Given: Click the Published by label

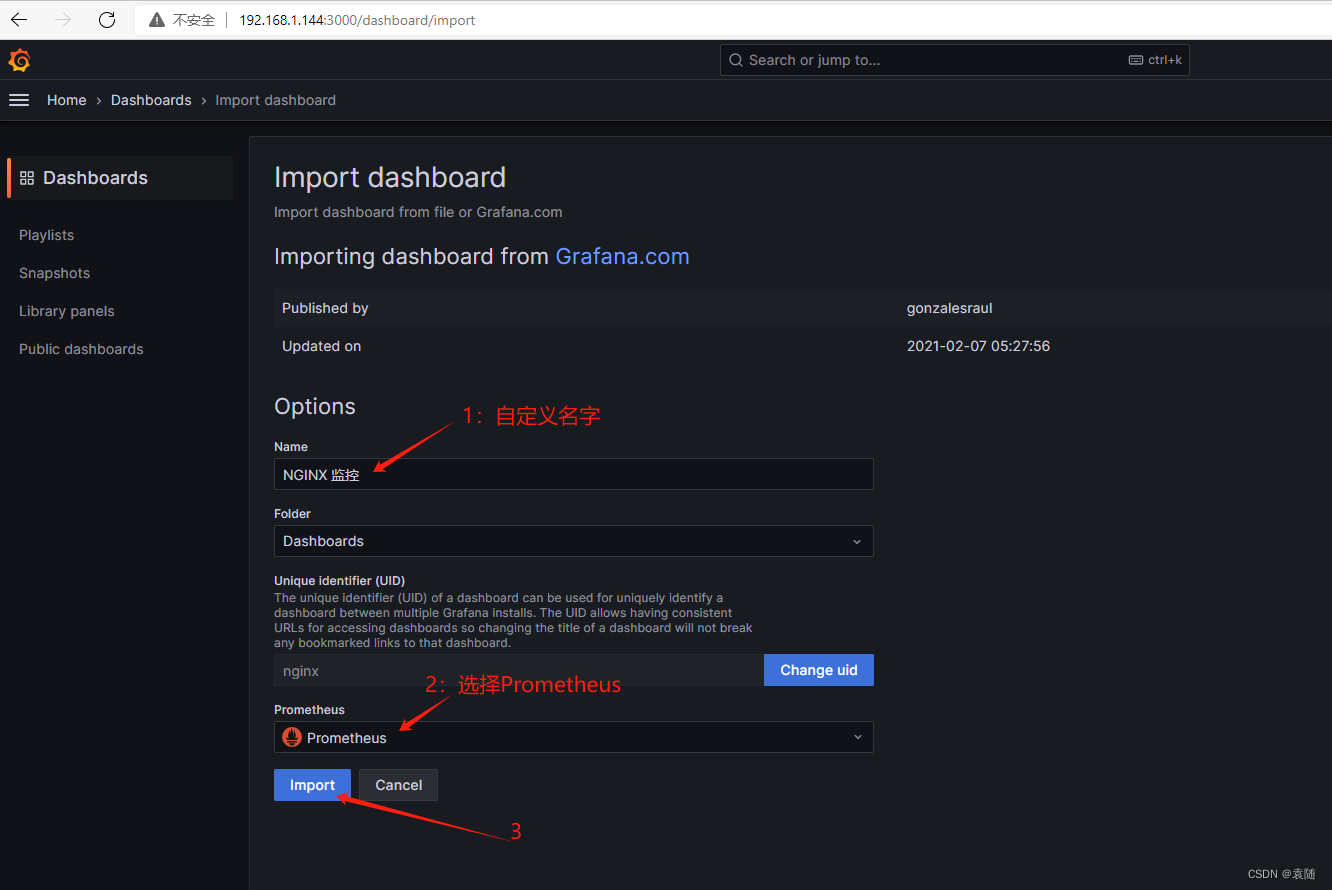Looking at the screenshot, I should pyautogui.click(x=325, y=308).
